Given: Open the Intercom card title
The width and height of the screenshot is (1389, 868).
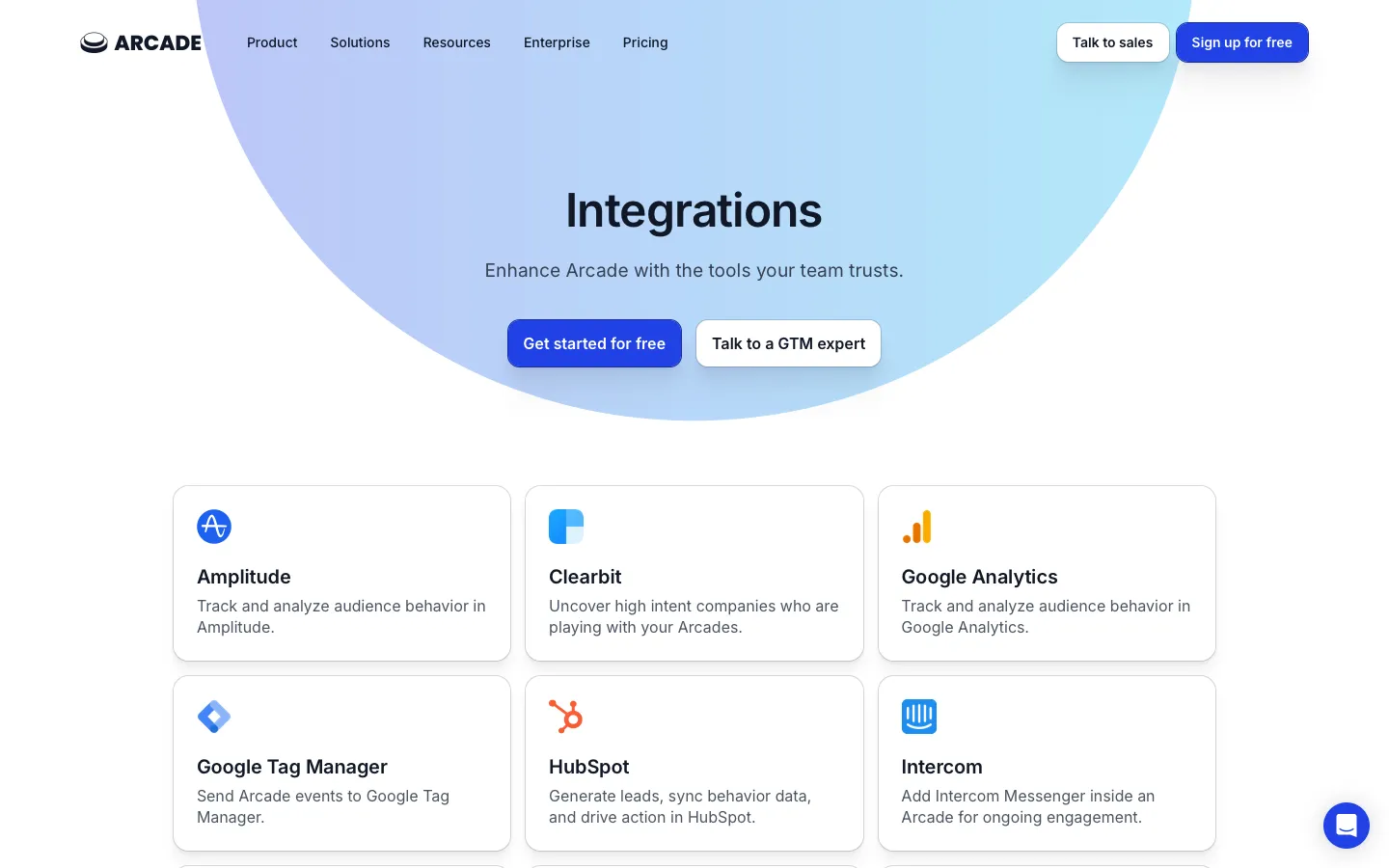Looking at the screenshot, I should click(941, 767).
